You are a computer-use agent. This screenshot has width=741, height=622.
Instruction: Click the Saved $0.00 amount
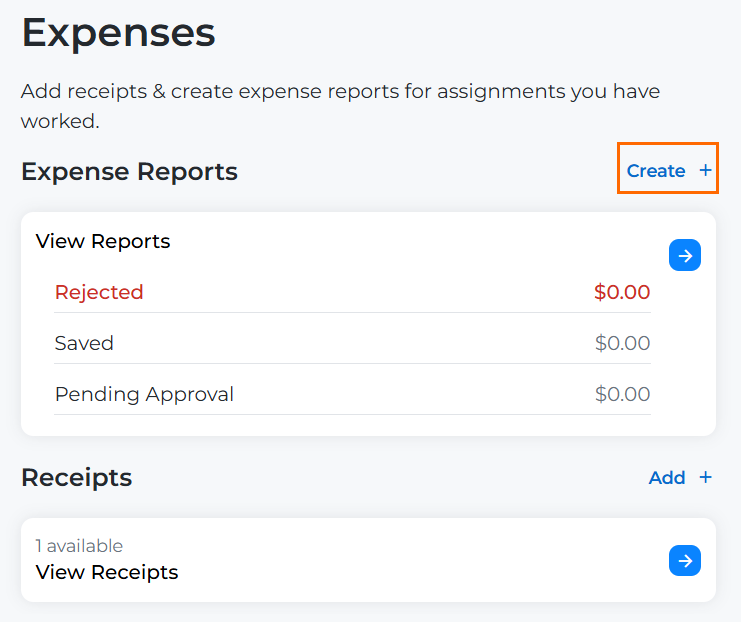click(x=622, y=343)
